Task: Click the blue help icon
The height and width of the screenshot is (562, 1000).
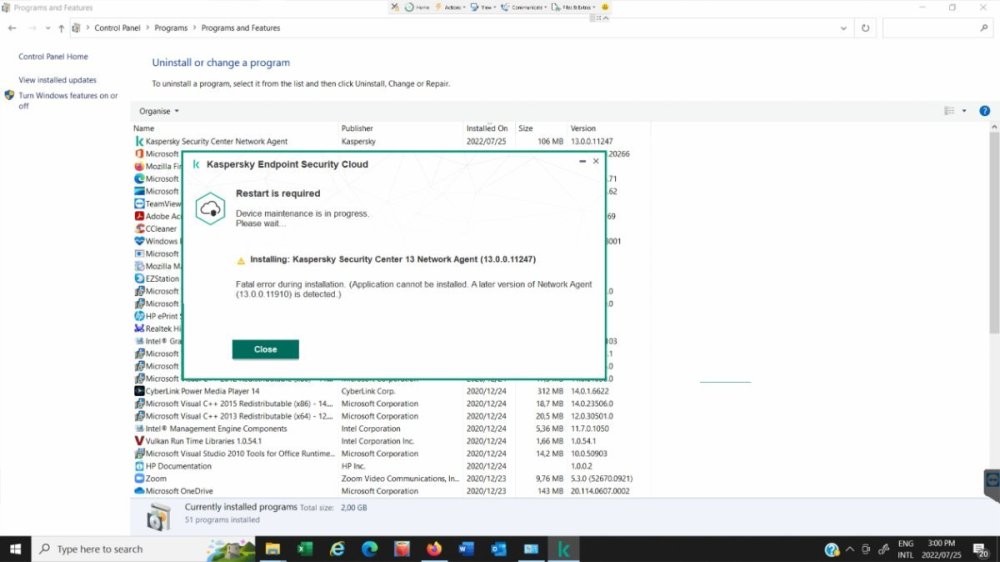Action: point(985,111)
